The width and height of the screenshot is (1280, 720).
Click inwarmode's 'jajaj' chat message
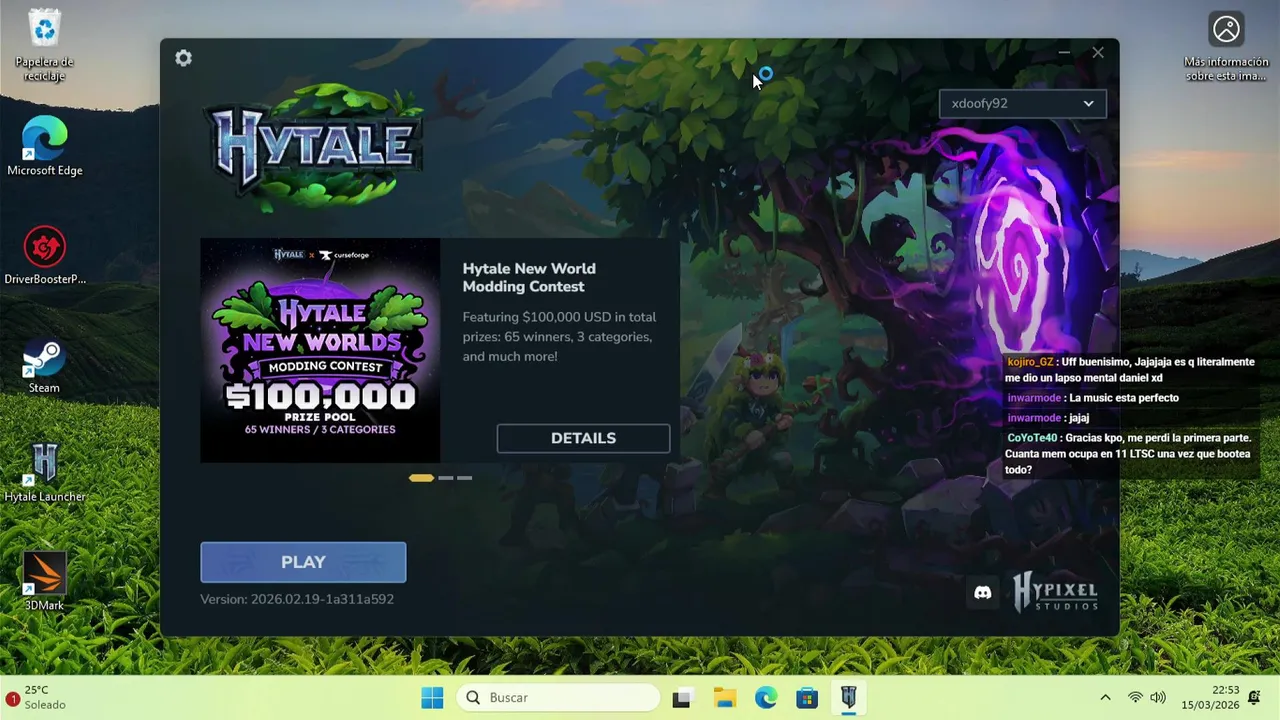[1048, 418]
